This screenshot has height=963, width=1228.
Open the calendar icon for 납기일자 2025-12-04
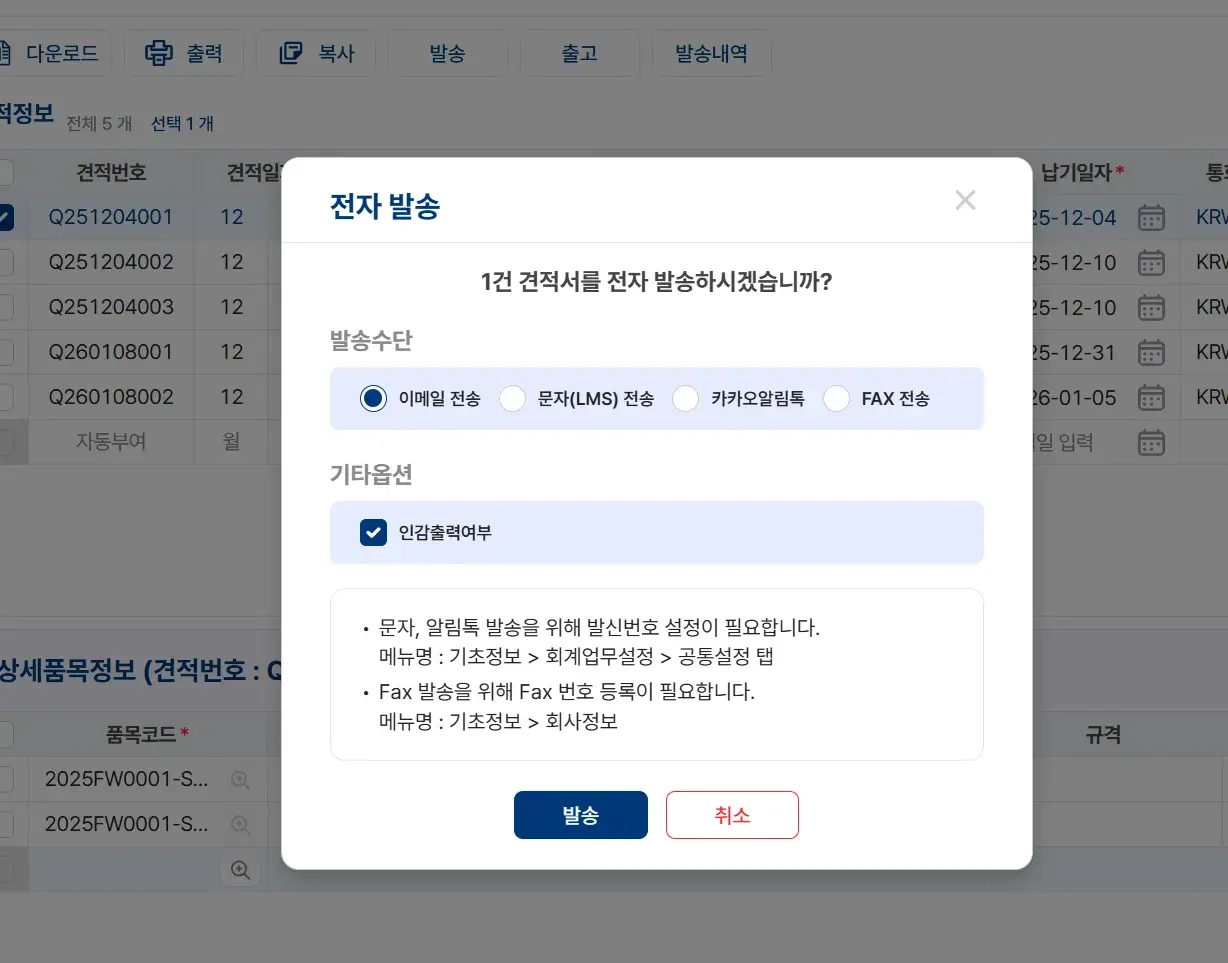coord(1150,218)
